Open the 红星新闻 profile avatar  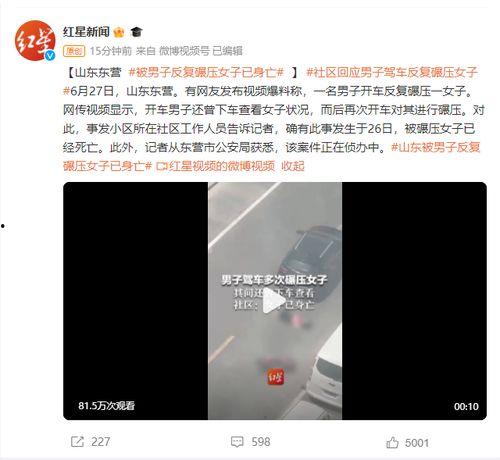(35, 40)
